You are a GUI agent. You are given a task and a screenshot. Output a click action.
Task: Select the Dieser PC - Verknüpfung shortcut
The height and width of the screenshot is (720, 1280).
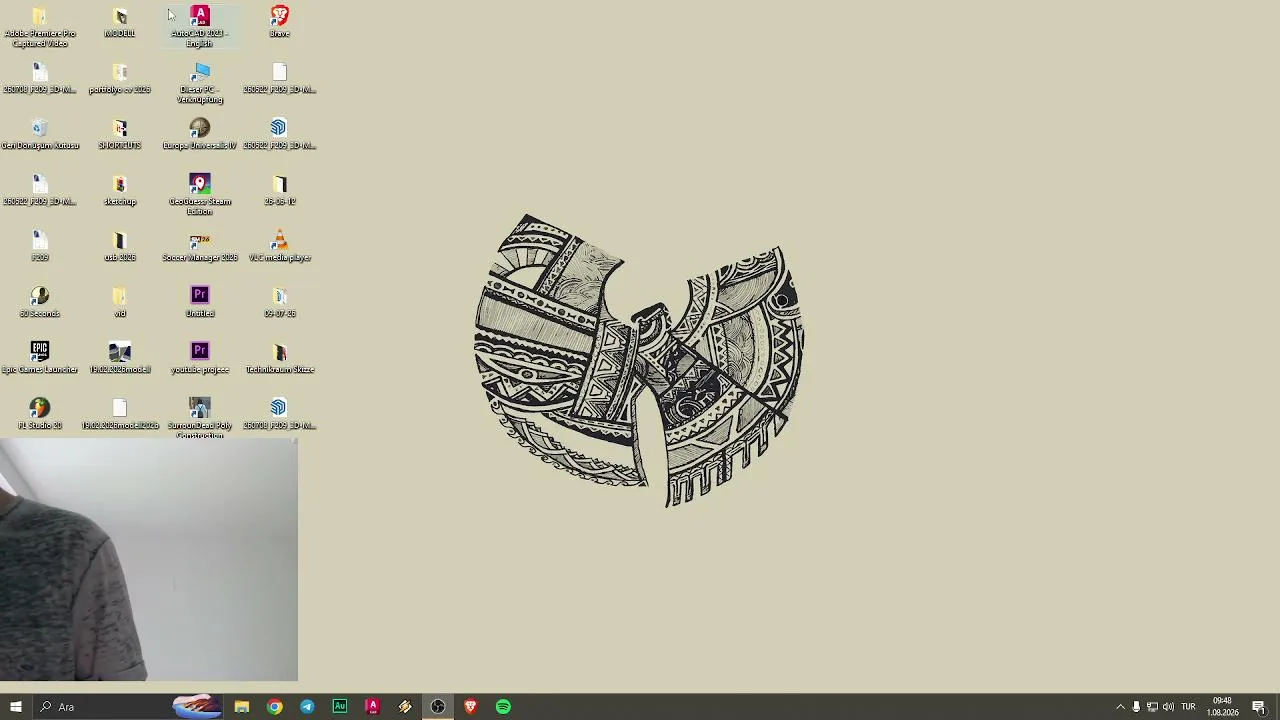pos(200,83)
